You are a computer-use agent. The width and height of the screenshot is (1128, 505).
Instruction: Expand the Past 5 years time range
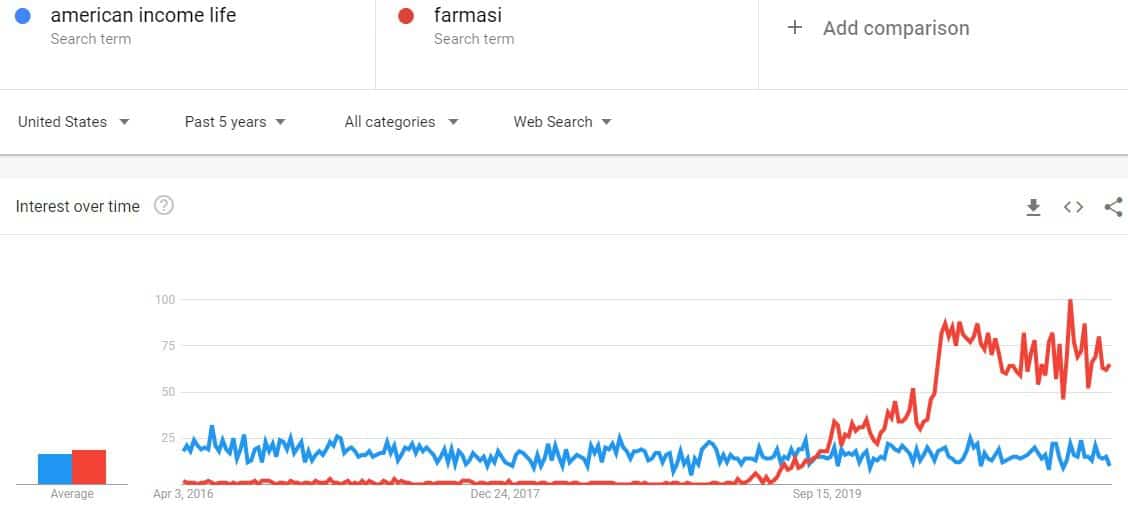click(x=235, y=122)
